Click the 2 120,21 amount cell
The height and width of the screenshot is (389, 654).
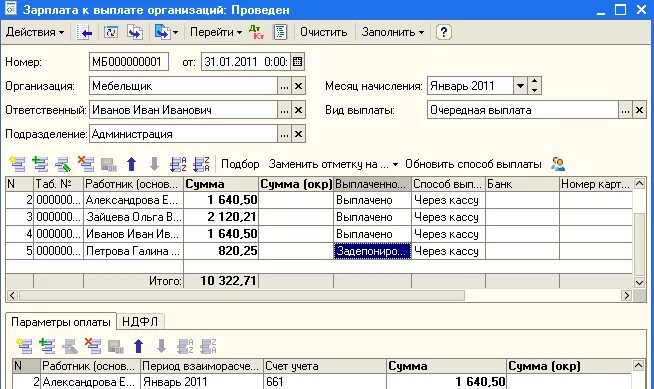pyautogui.click(x=221, y=217)
